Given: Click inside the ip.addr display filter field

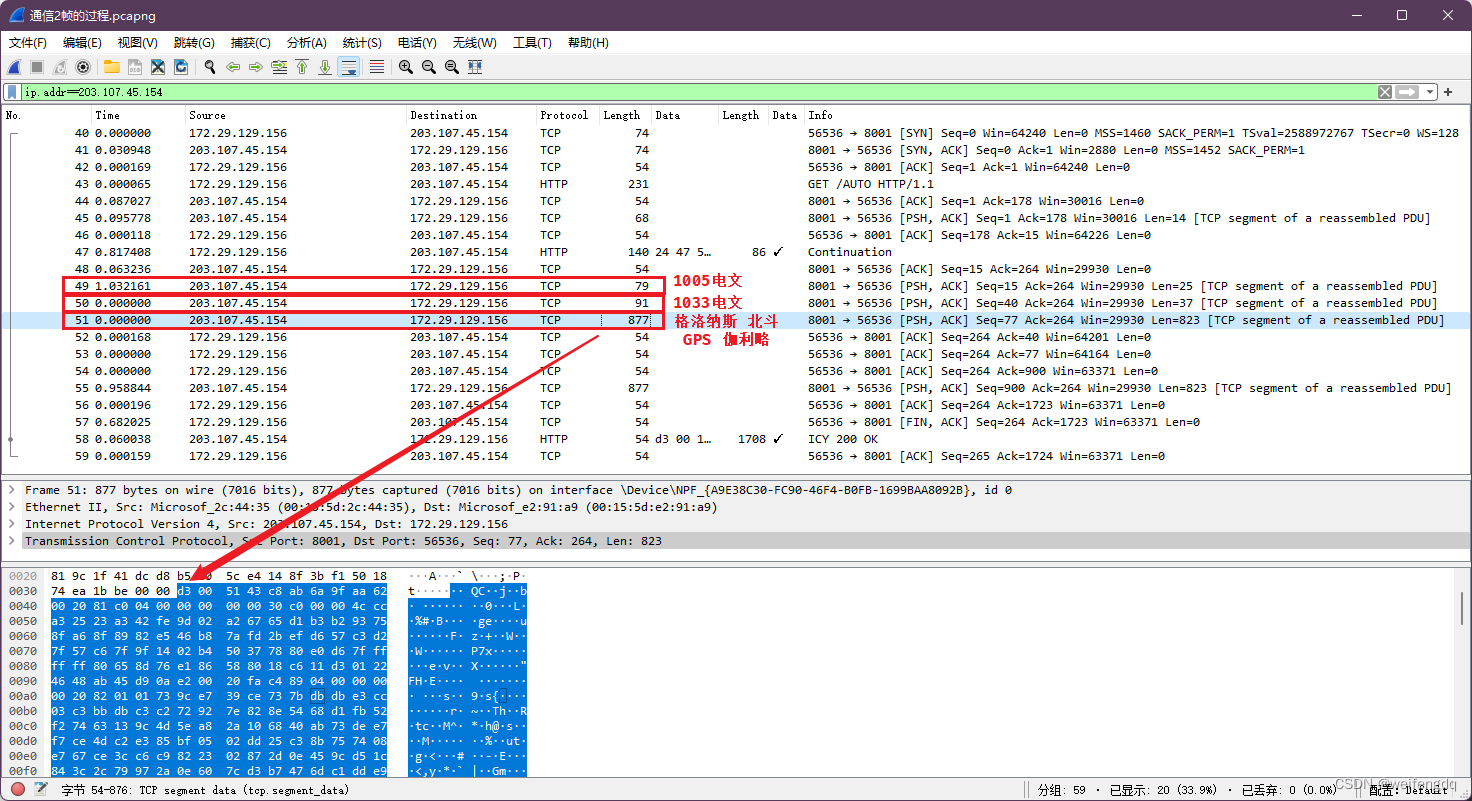Looking at the screenshot, I should pyautogui.click(x=400, y=91).
